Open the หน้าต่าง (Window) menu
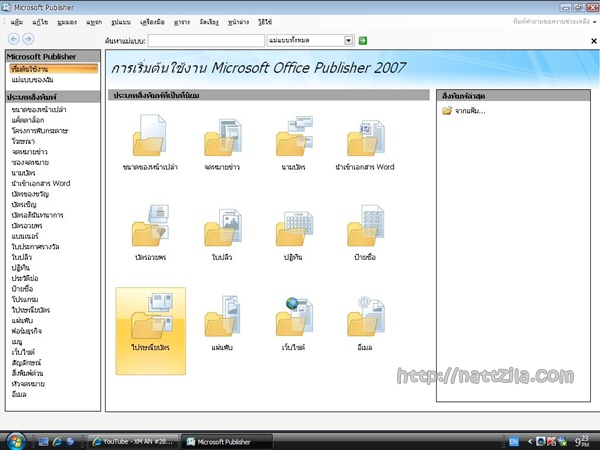Viewport: 600px width, 450px height. click(238, 22)
